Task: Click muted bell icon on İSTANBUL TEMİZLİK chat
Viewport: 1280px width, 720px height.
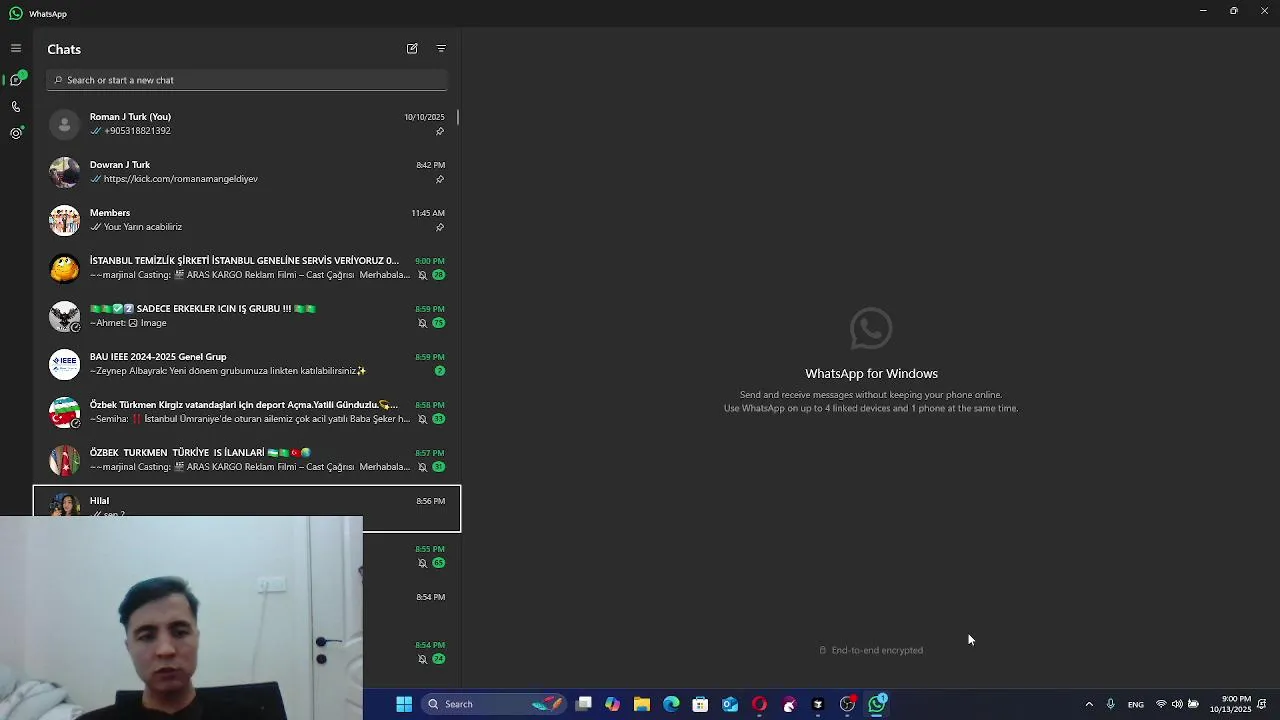Action: pos(422,275)
